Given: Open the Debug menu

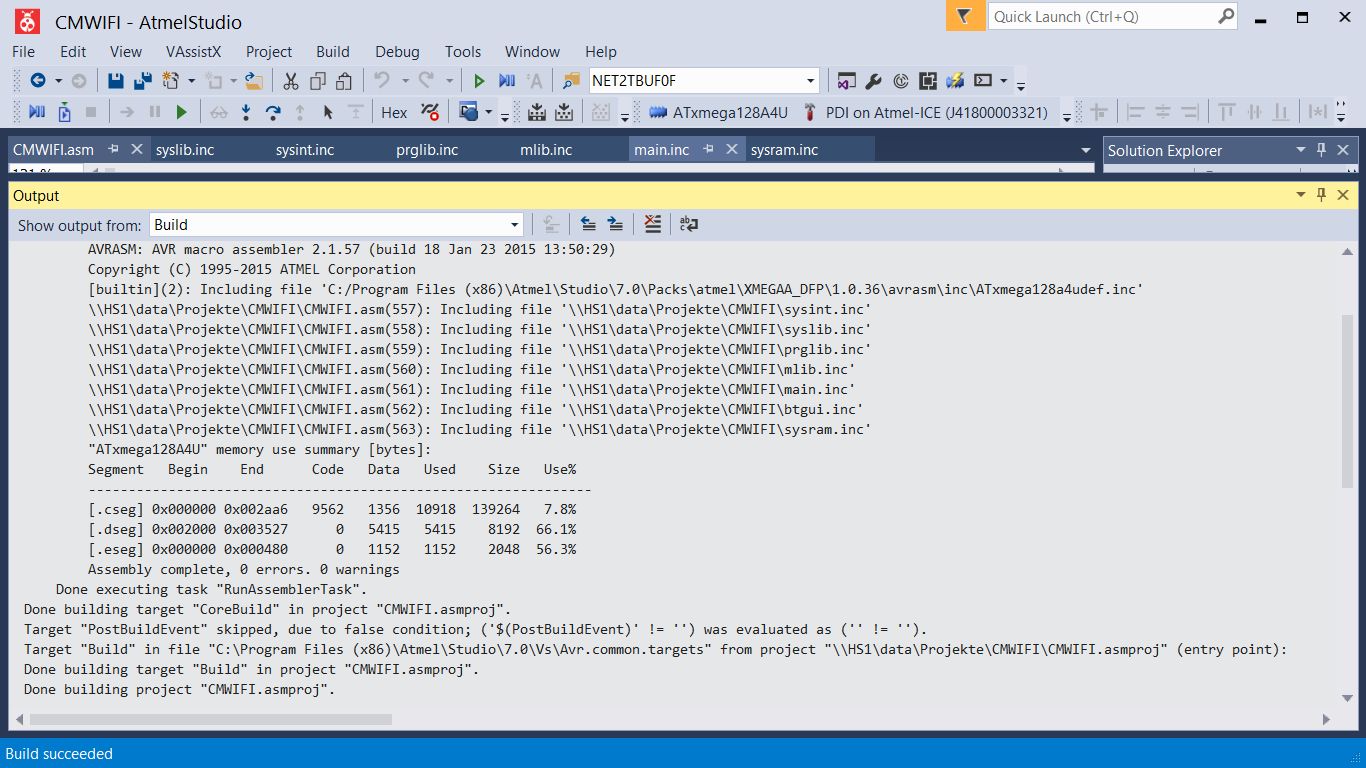Looking at the screenshot, I should (397, 51).
